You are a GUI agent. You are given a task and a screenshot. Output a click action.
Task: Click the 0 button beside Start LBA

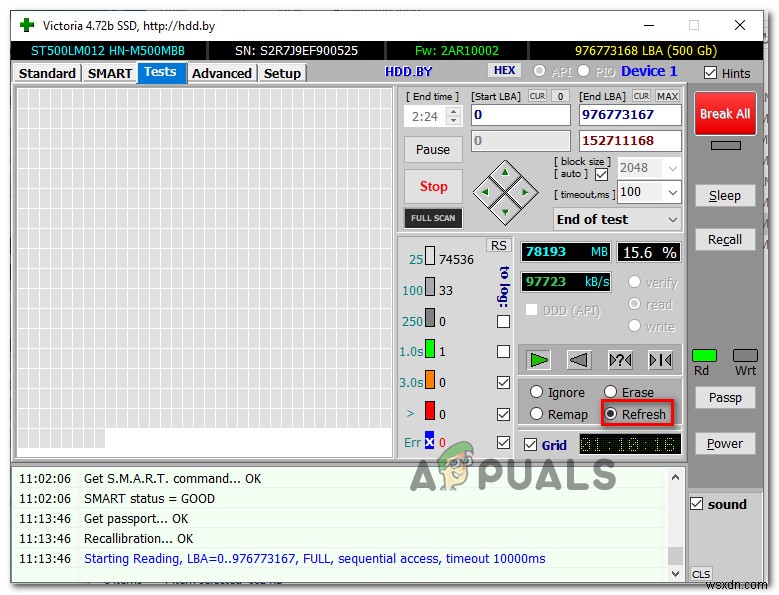click(x=560, y=96)
